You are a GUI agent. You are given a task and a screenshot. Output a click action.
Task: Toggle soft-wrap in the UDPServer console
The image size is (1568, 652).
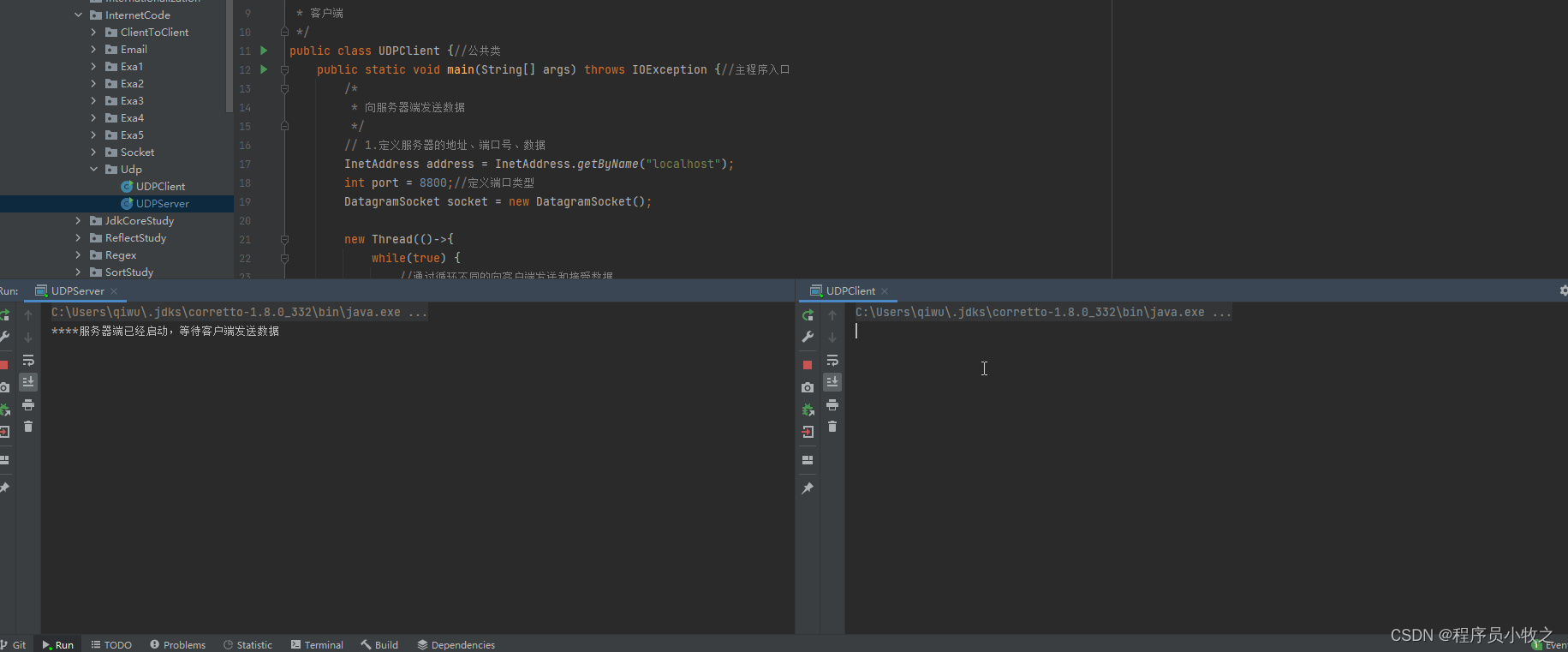click(x=28, y=360)
